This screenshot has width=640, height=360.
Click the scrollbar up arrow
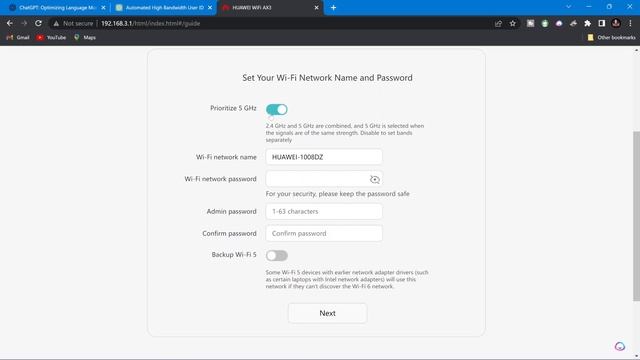pos(636,50)
